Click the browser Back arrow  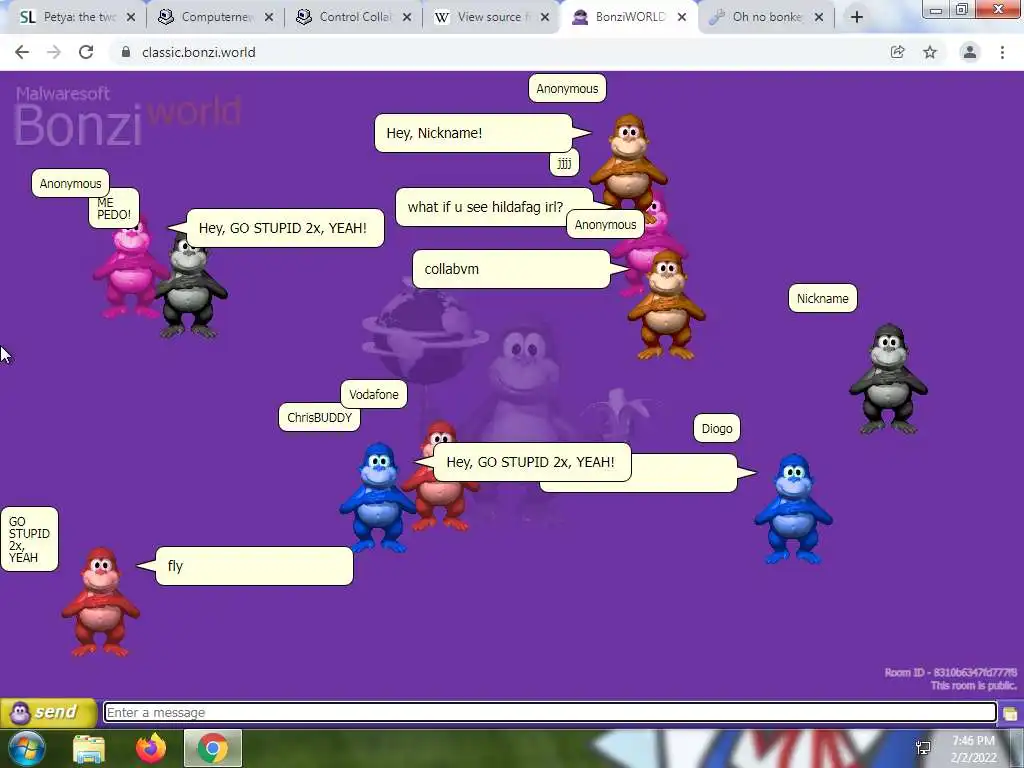click(22, 52)
